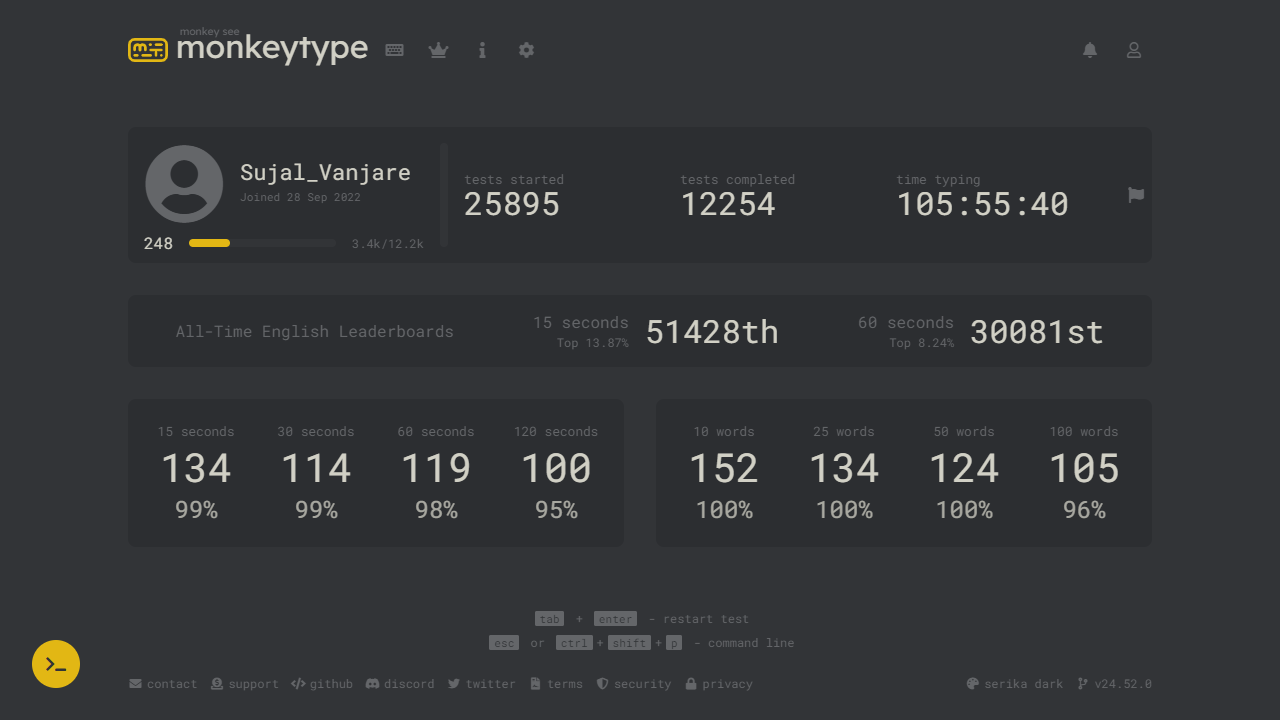Click the 96% accuracy under 100 words
Viewport: 1280px width, 720px height.
click(x=1084, y=510)
